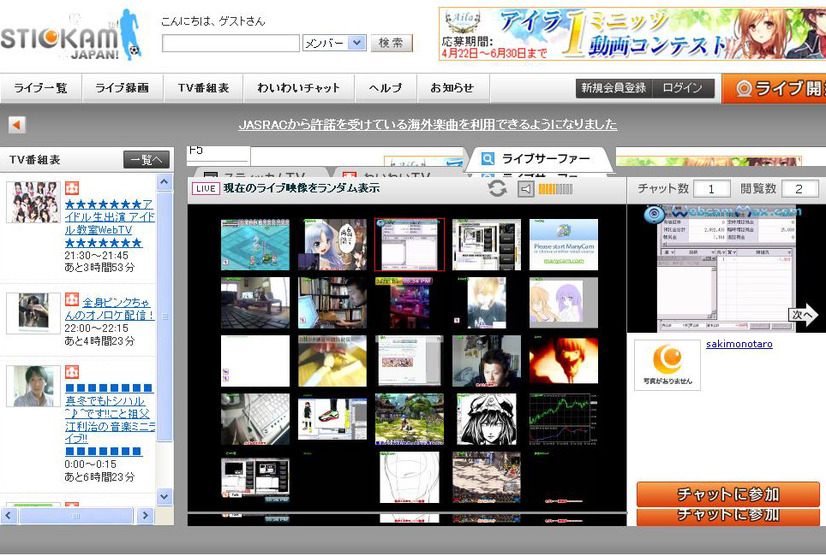Click the ログイン button
The height and width of the screenshot is (556, 826).
click(x=683, y=88)
